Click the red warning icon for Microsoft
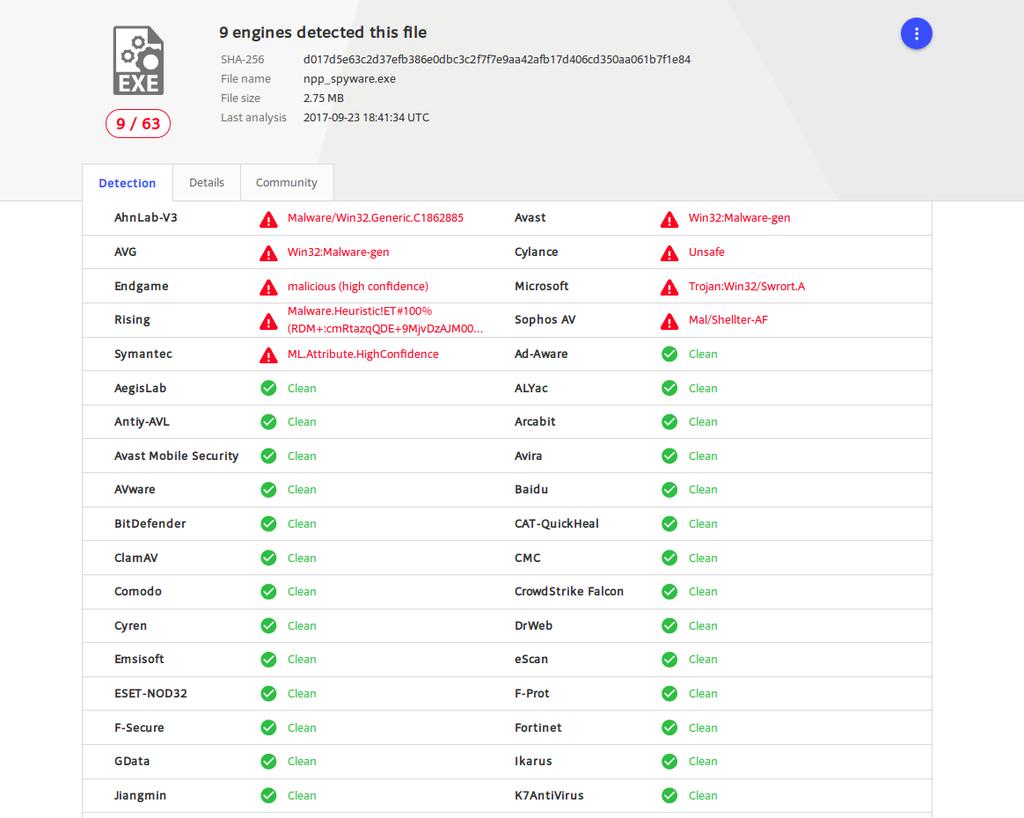Screen dimensions: 1024x818 (x=669, y=287)
